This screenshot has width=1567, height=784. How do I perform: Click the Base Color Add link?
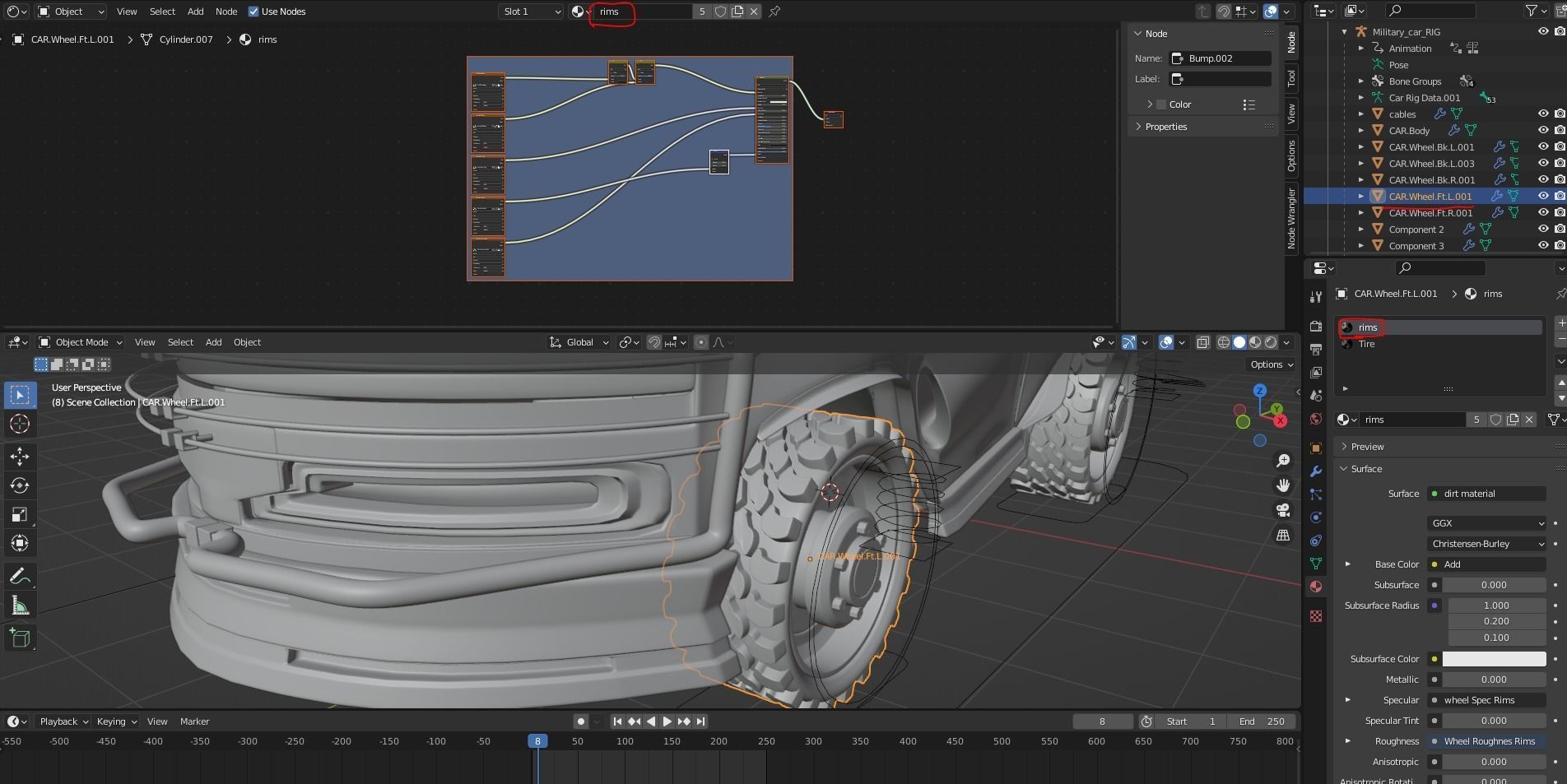[x=1486, y=564]
